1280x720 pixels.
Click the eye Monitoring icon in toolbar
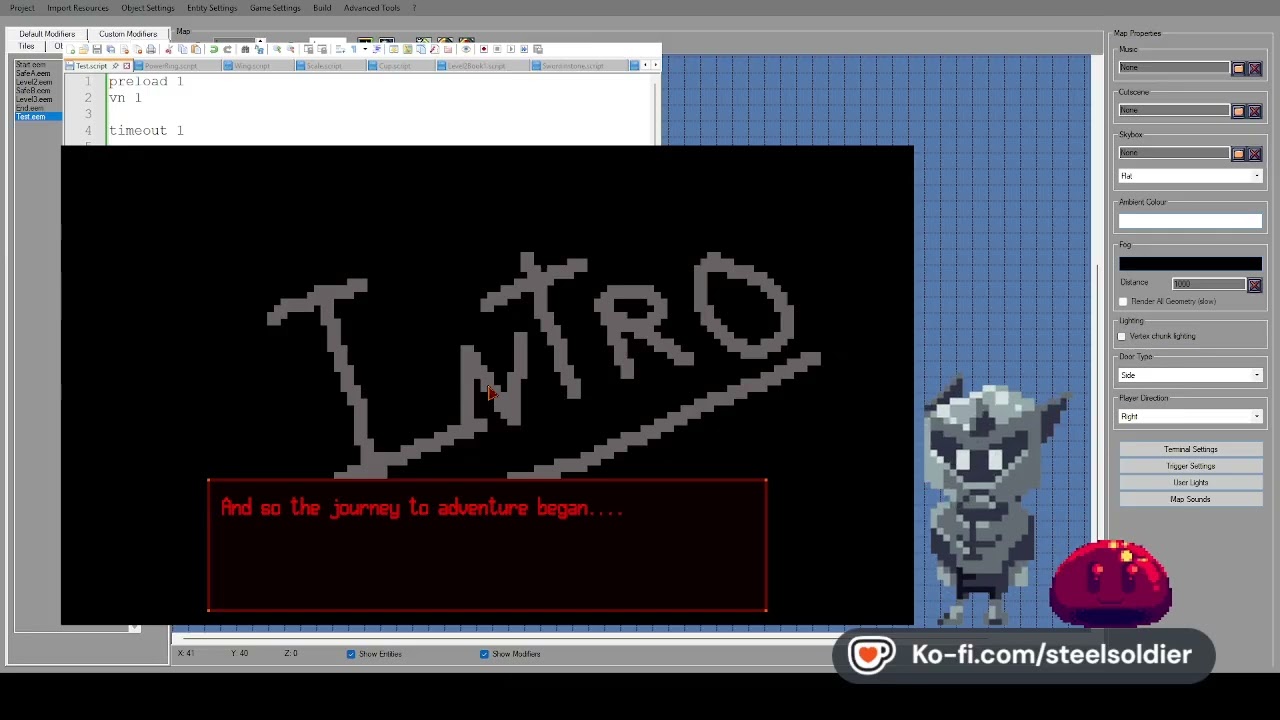click(466, 49)
